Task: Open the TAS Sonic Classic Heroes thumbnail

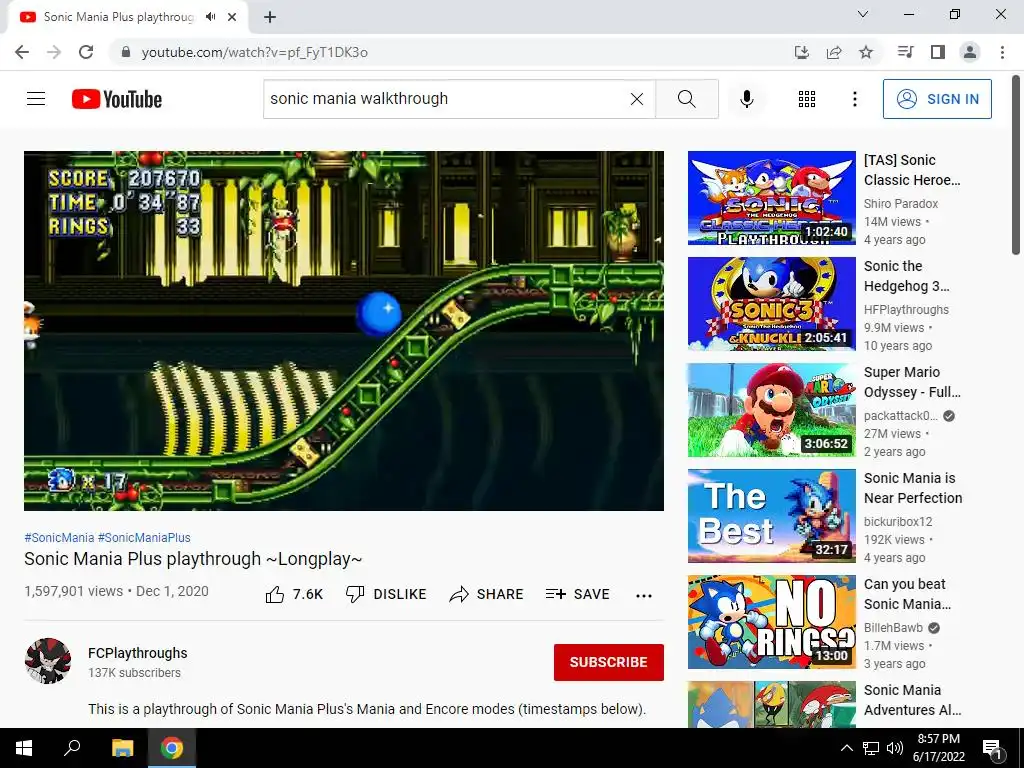Action: tap(771, 198)
